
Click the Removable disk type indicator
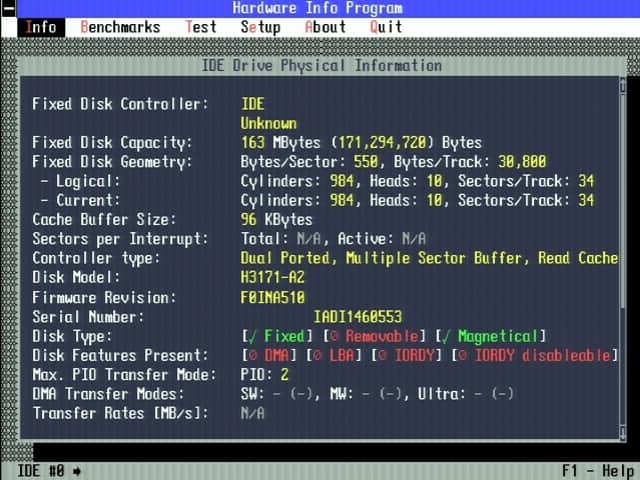click(374, 336)
